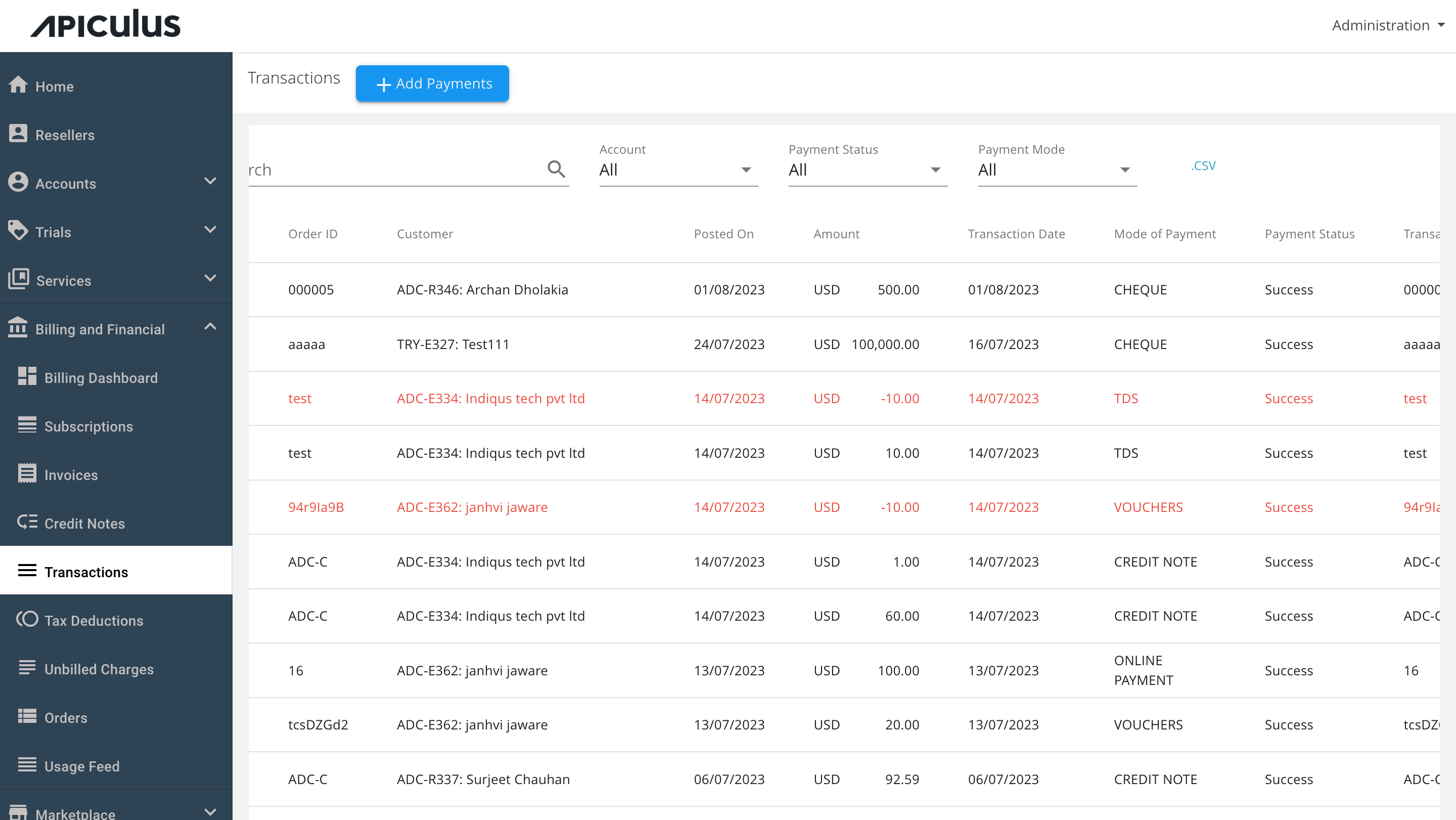Viewport: 1456px width, 820px height.
Task: Open Orders page
Action: click(x=116, y=717)
